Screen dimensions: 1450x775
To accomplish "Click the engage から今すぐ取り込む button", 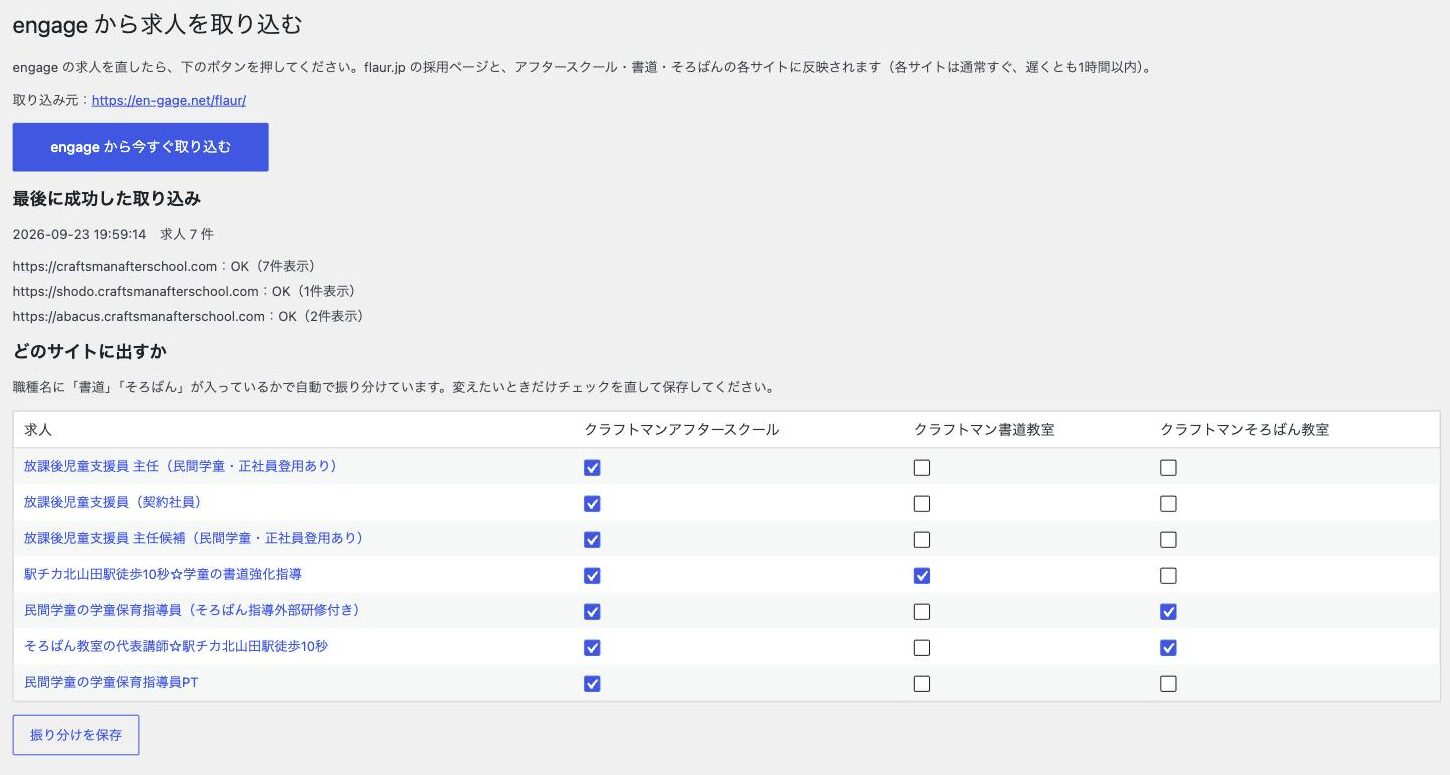I will point(140,147).
